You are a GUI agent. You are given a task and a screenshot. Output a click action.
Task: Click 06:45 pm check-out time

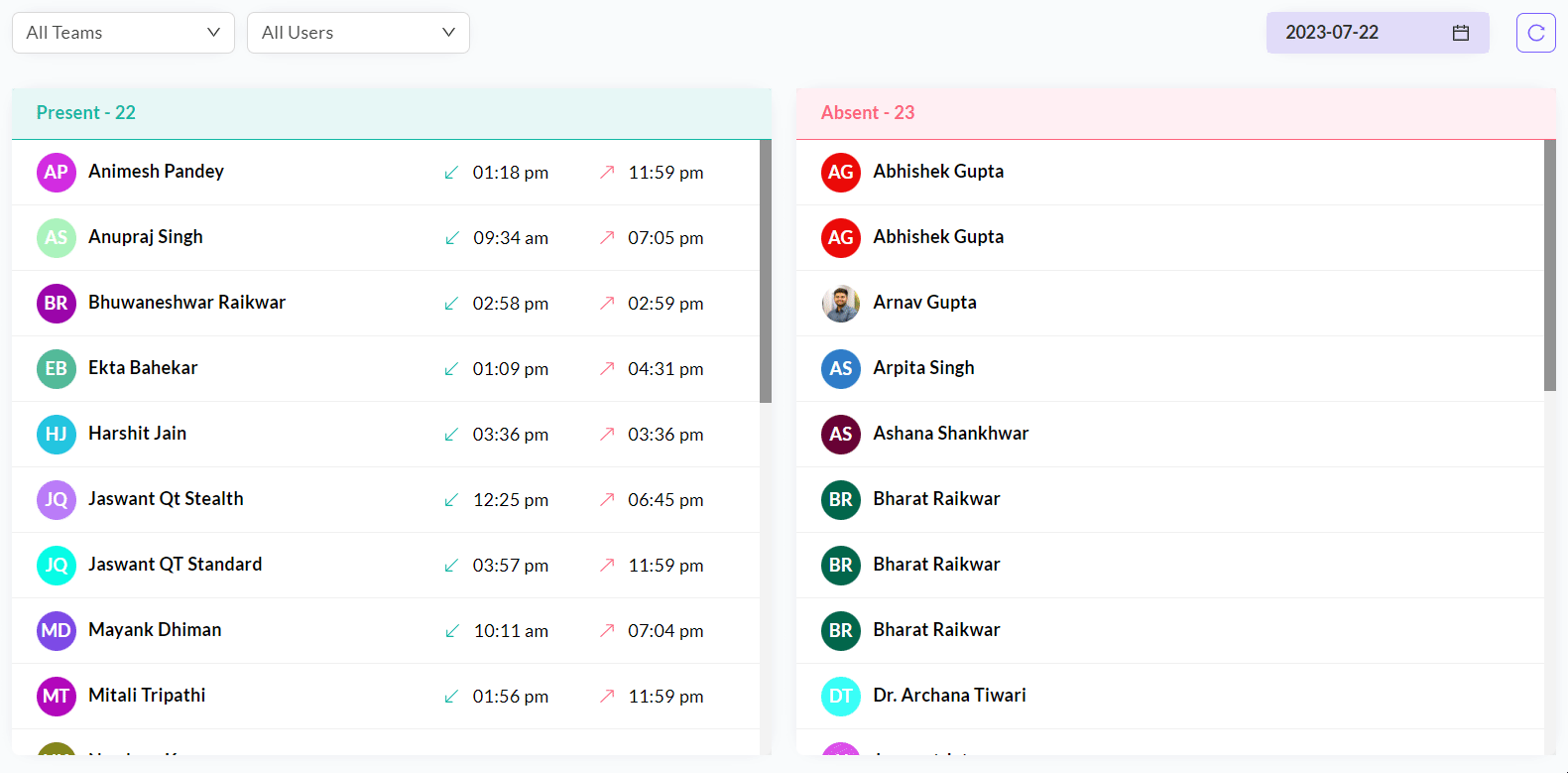(665, 500)
